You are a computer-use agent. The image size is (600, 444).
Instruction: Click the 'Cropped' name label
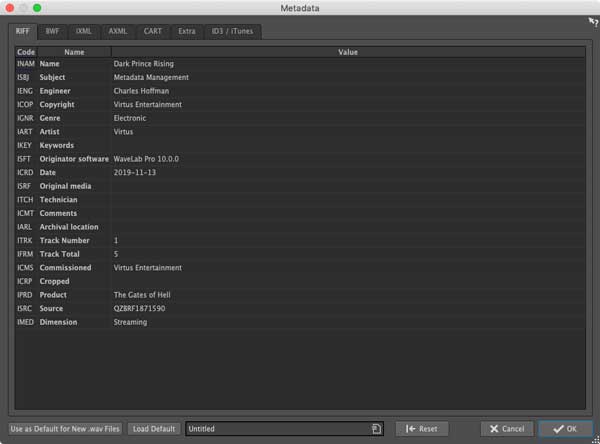55,281
